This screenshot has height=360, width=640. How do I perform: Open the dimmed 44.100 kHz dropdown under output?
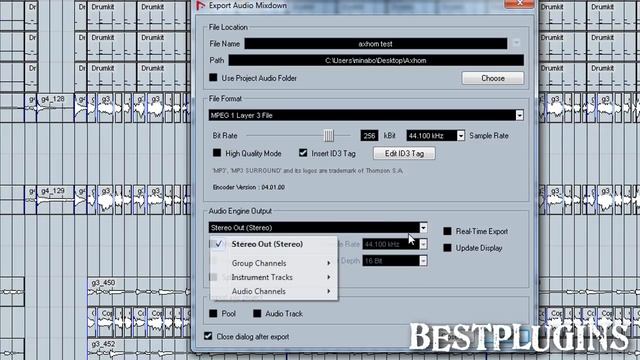pos(423,244)
